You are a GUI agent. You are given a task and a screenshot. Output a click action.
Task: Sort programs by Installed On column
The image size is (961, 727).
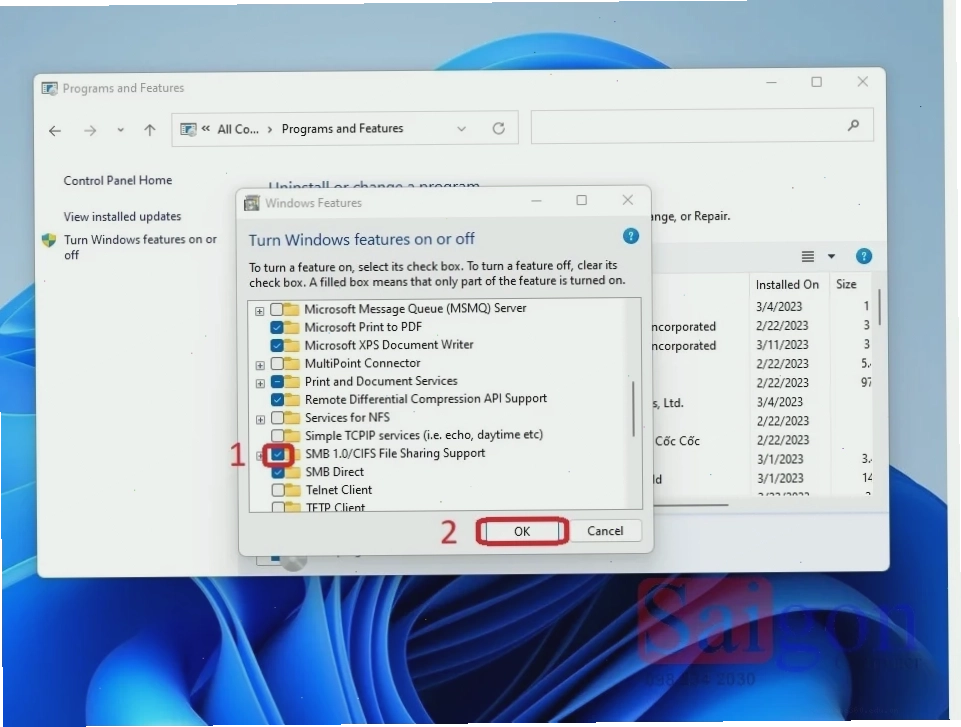tap(787, 284)
